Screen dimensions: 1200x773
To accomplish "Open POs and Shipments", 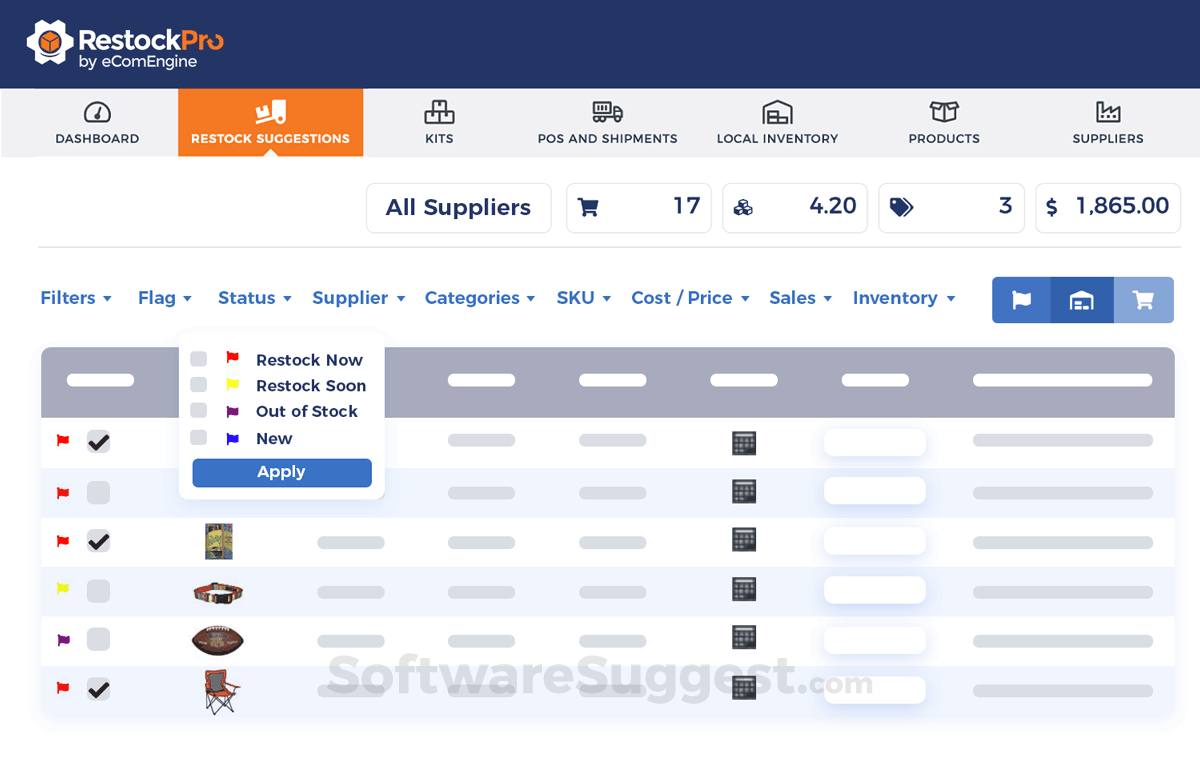I will (607, 122).
